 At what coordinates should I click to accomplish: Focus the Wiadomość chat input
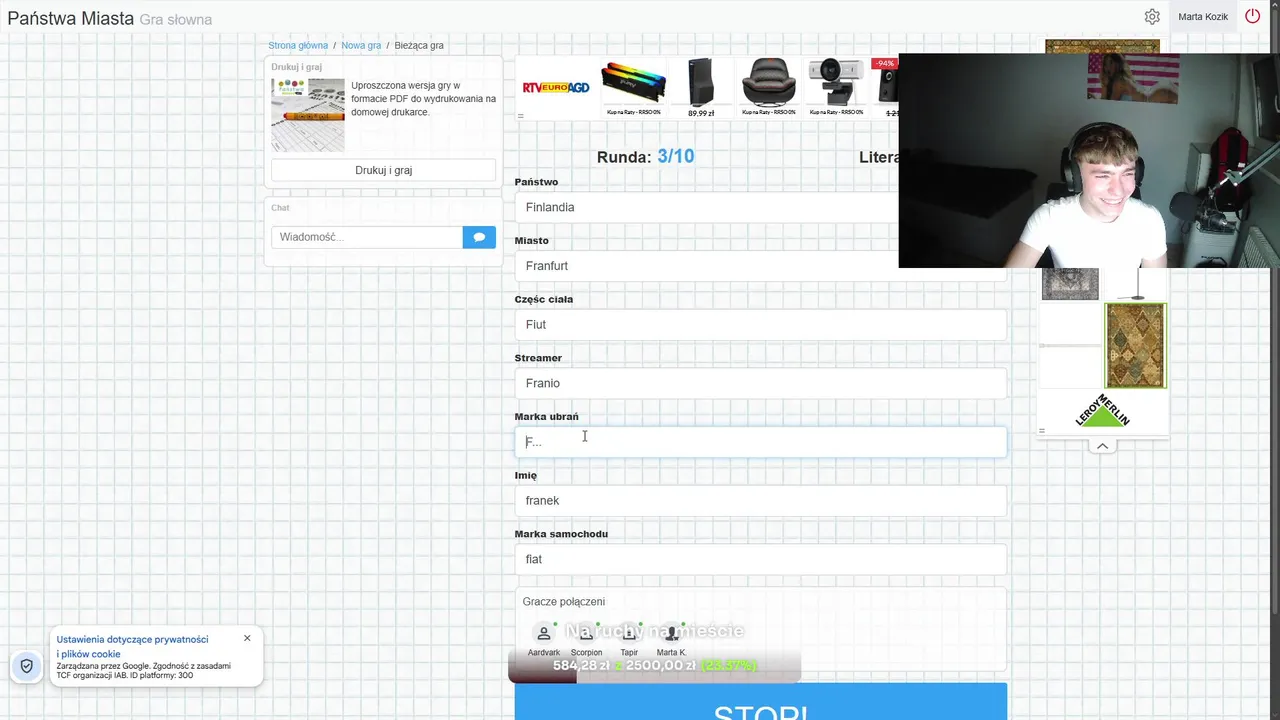pos(367,237)
